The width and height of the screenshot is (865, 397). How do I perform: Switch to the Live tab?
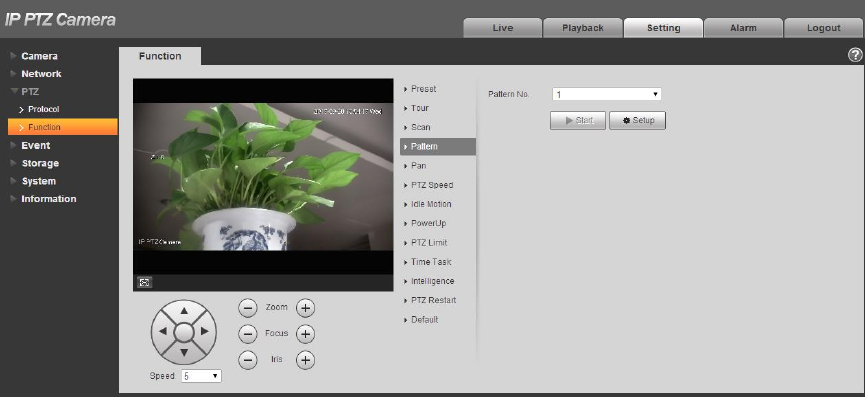(503, 28)
